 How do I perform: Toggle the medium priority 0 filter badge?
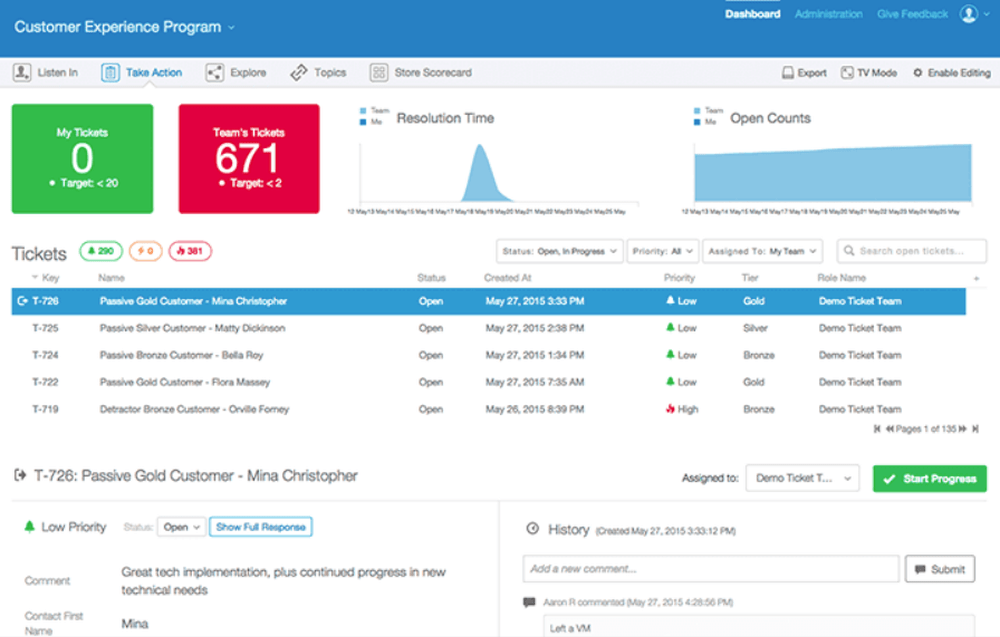[145, 251]
